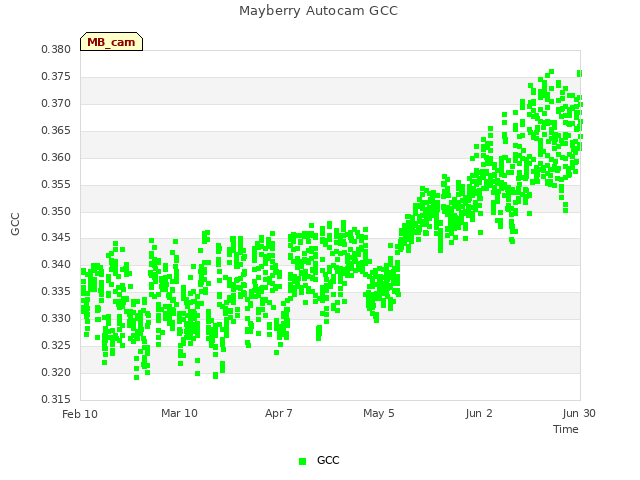Click the GCC legend label text
Viewport: 640px width, 480px height.
(328, 460)
